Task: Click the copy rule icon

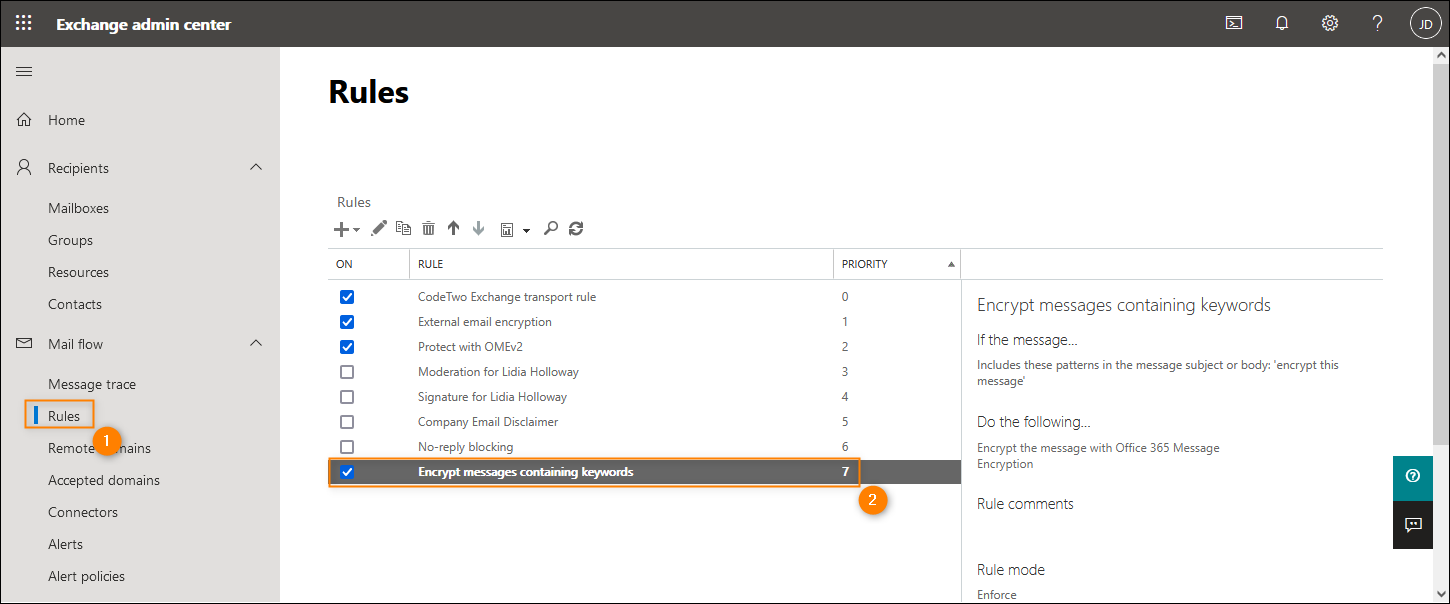Action: (x=403, y=228)
